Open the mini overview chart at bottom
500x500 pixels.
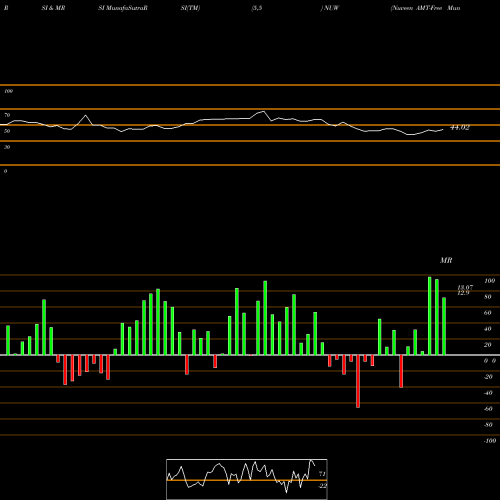coord(247,479)
